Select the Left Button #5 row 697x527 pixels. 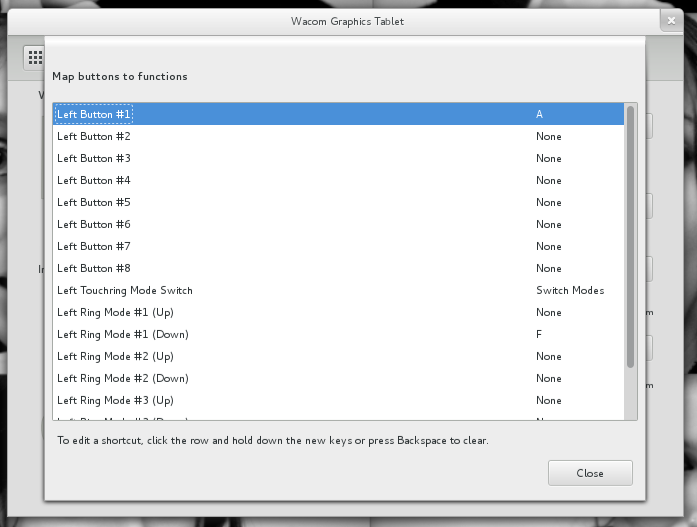(x=338, y=202)
